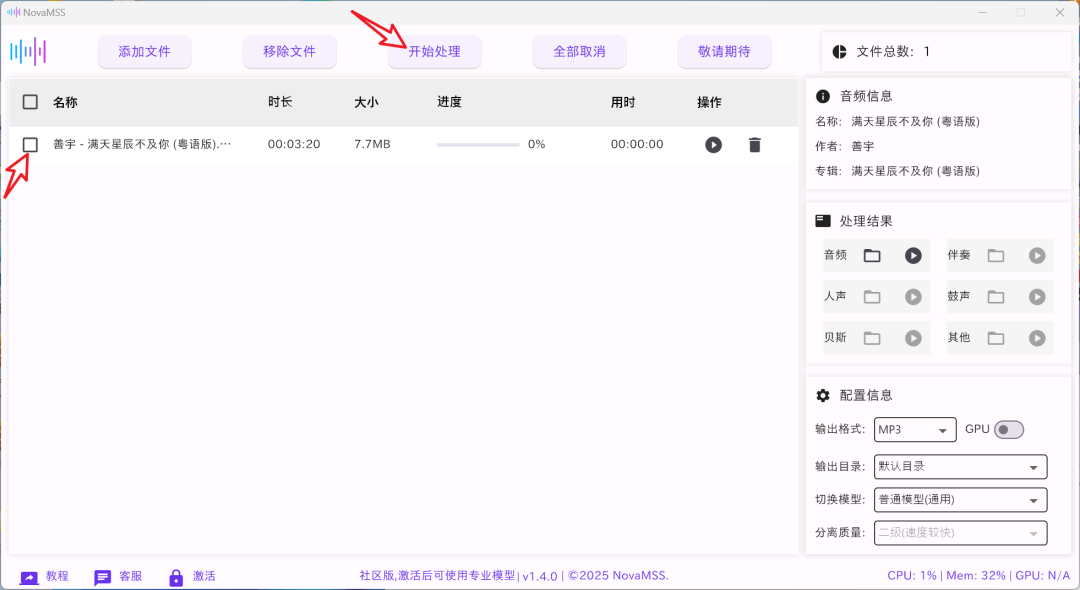
Task: Open the 教程 tutorial link
Action: (x=44, y=577)
